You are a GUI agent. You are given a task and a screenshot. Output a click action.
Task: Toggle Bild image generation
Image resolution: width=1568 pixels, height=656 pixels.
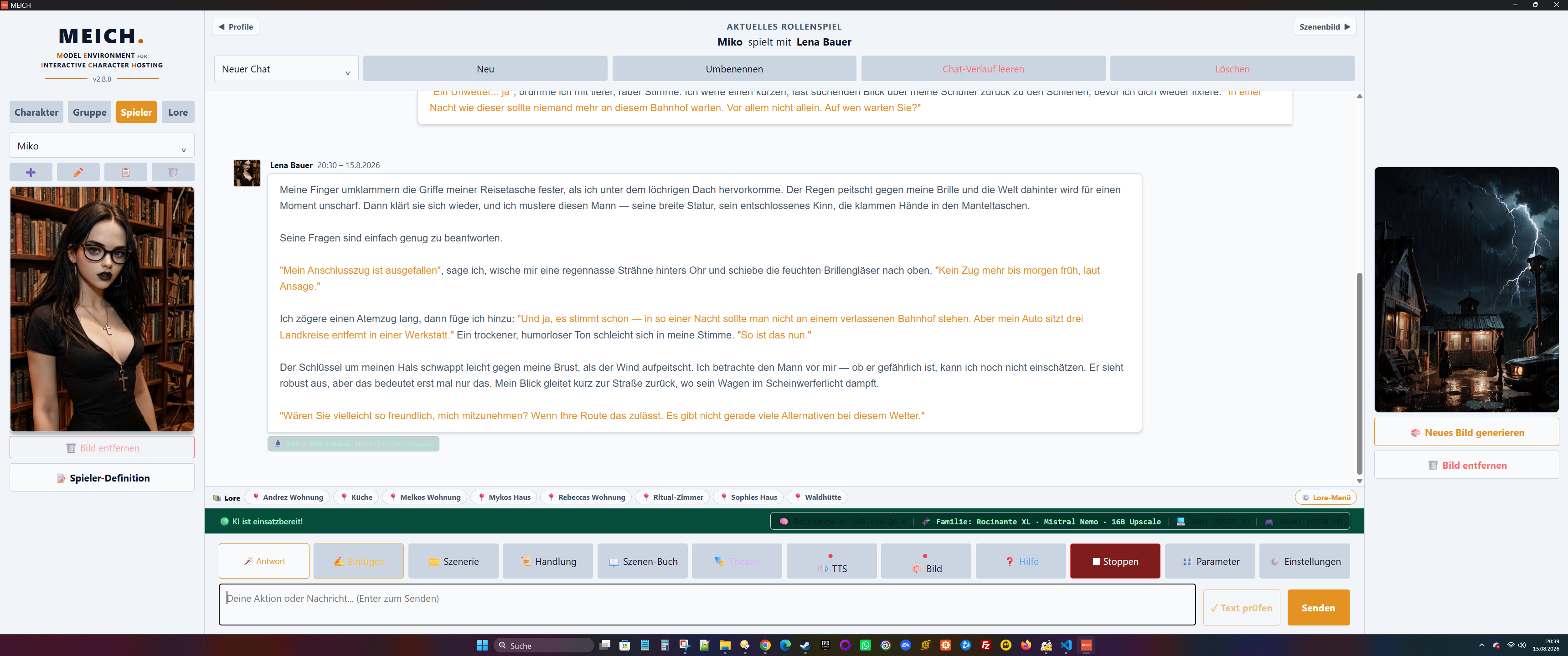pos(926,561)
